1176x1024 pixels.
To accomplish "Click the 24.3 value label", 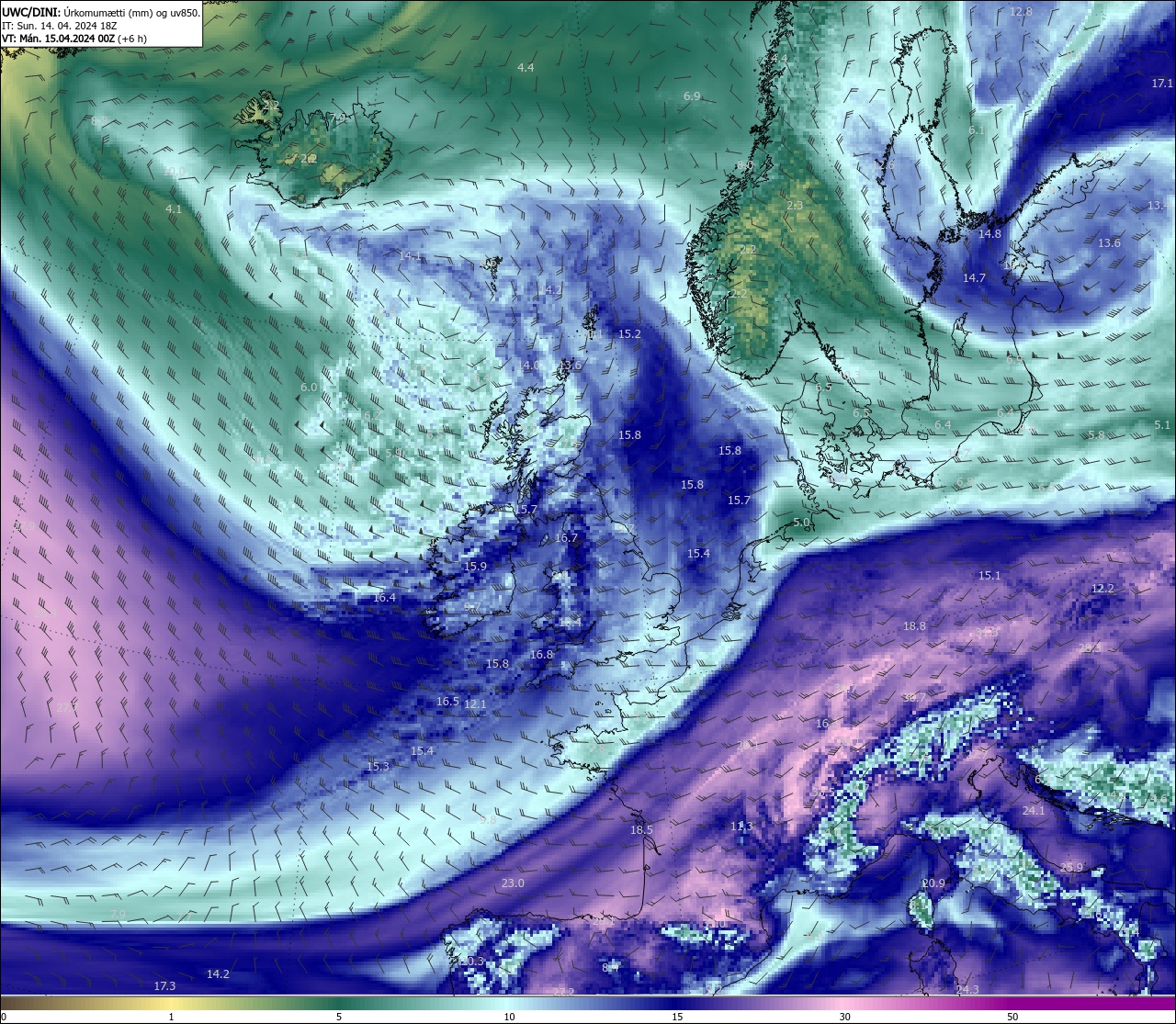I will (x=967, y=990).
